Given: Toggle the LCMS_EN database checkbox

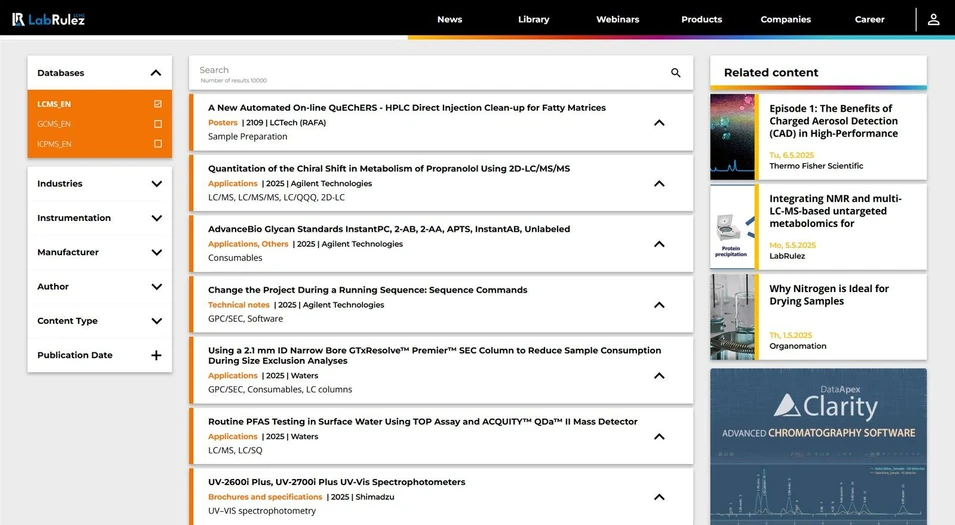Looking at the screenshot, I should pyautogui.click(x=158, y=104).
